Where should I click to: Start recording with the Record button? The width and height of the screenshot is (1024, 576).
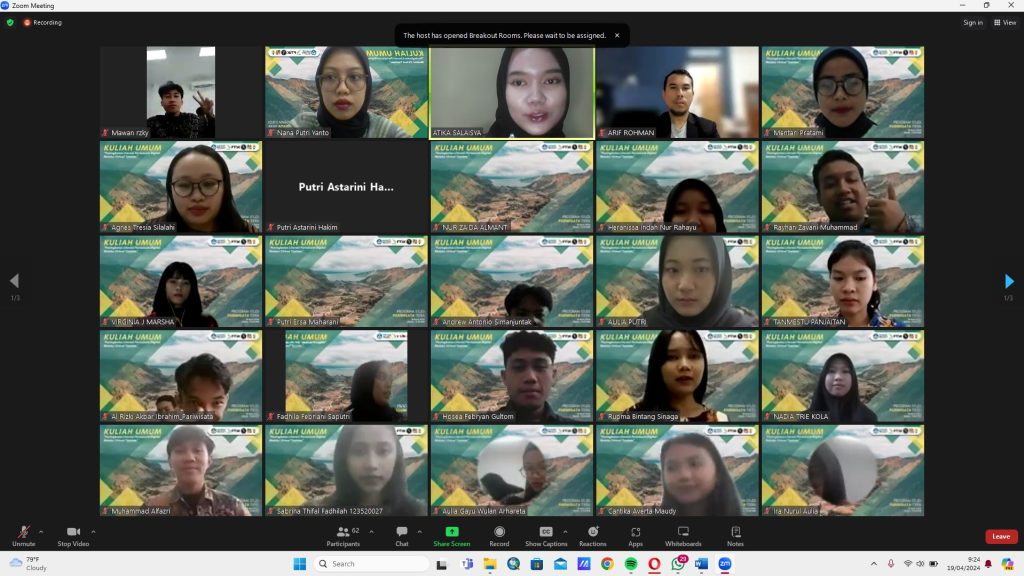(499, 535)
